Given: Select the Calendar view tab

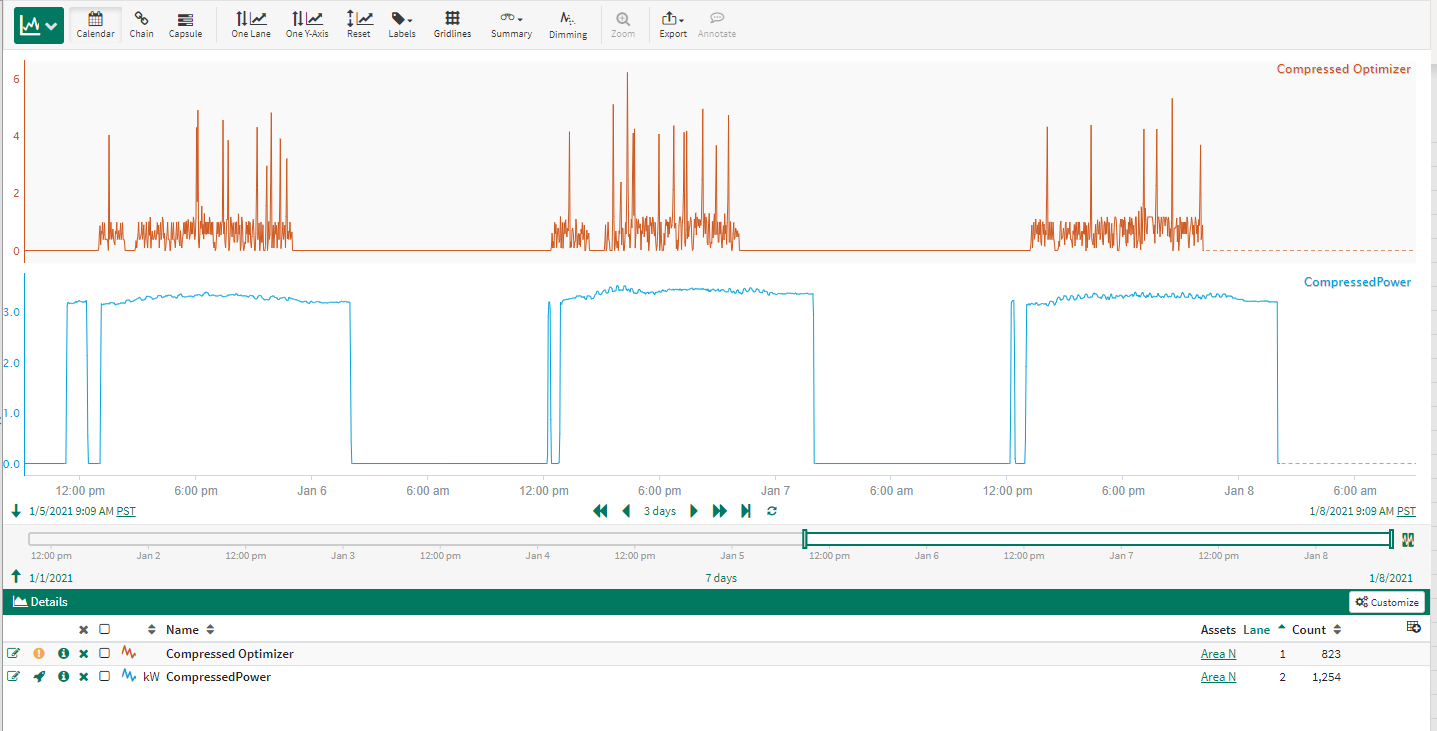Looking at the screenshot, I should tap(96, 25).
